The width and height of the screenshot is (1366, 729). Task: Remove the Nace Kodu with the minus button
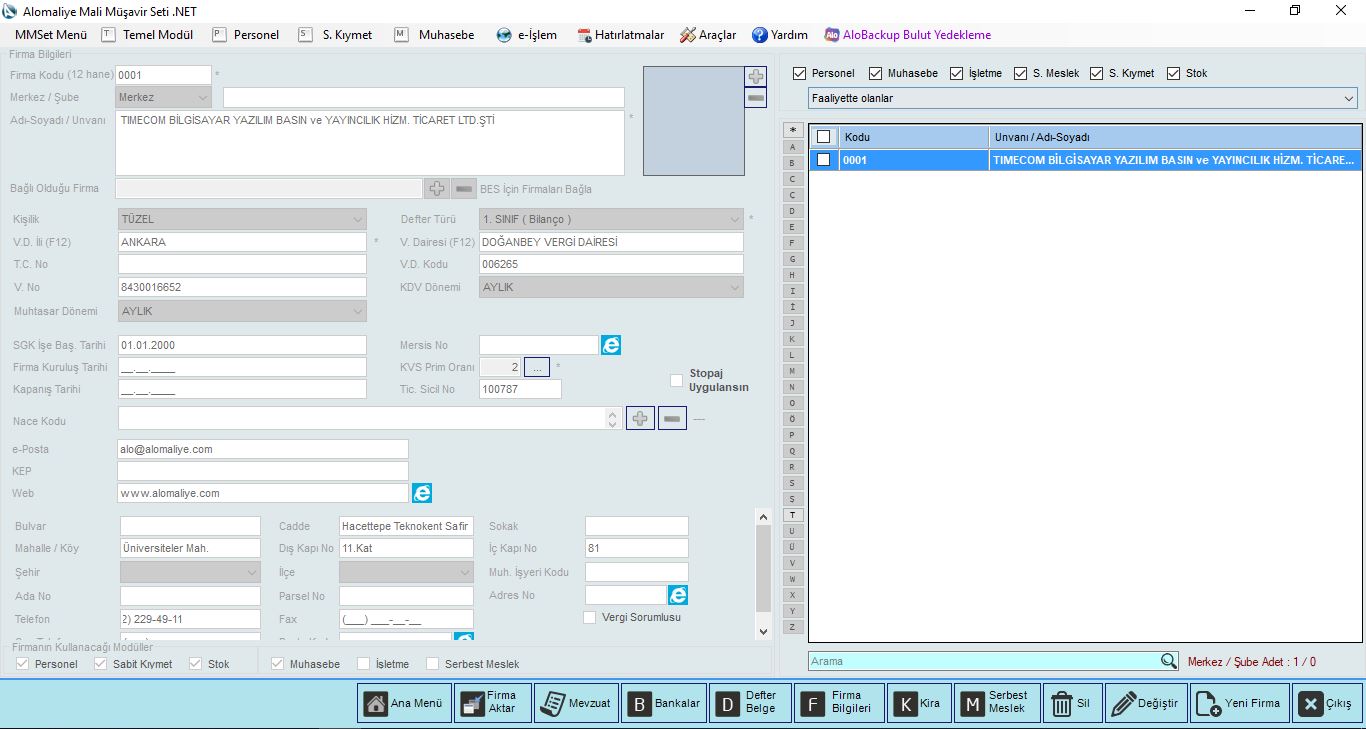point(672,418)
